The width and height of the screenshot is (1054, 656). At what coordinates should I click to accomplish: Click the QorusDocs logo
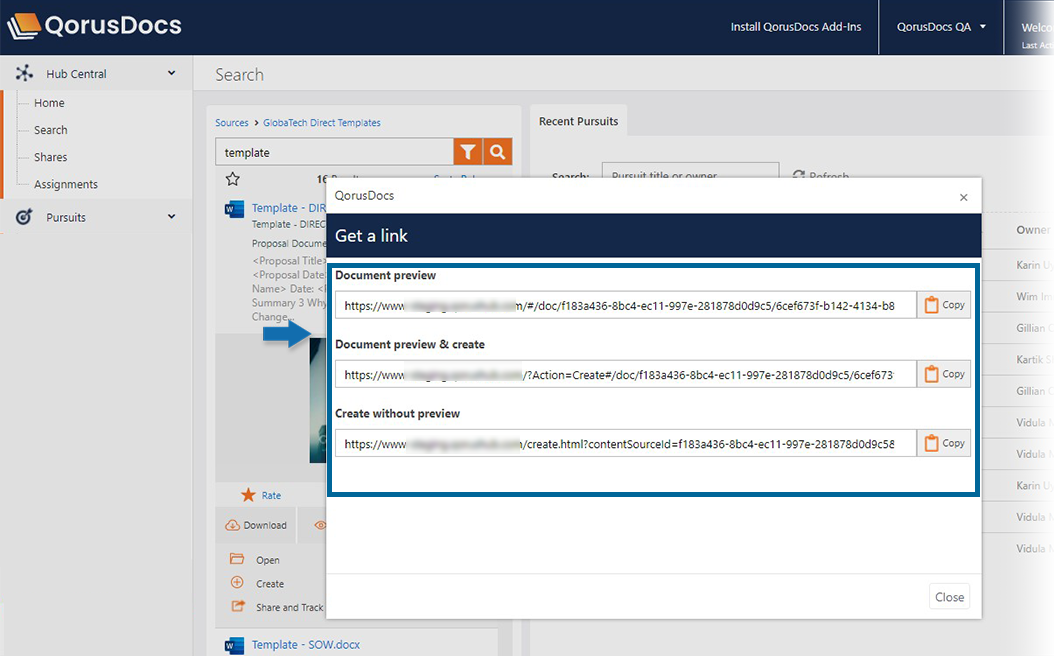(x=94, y=26)
